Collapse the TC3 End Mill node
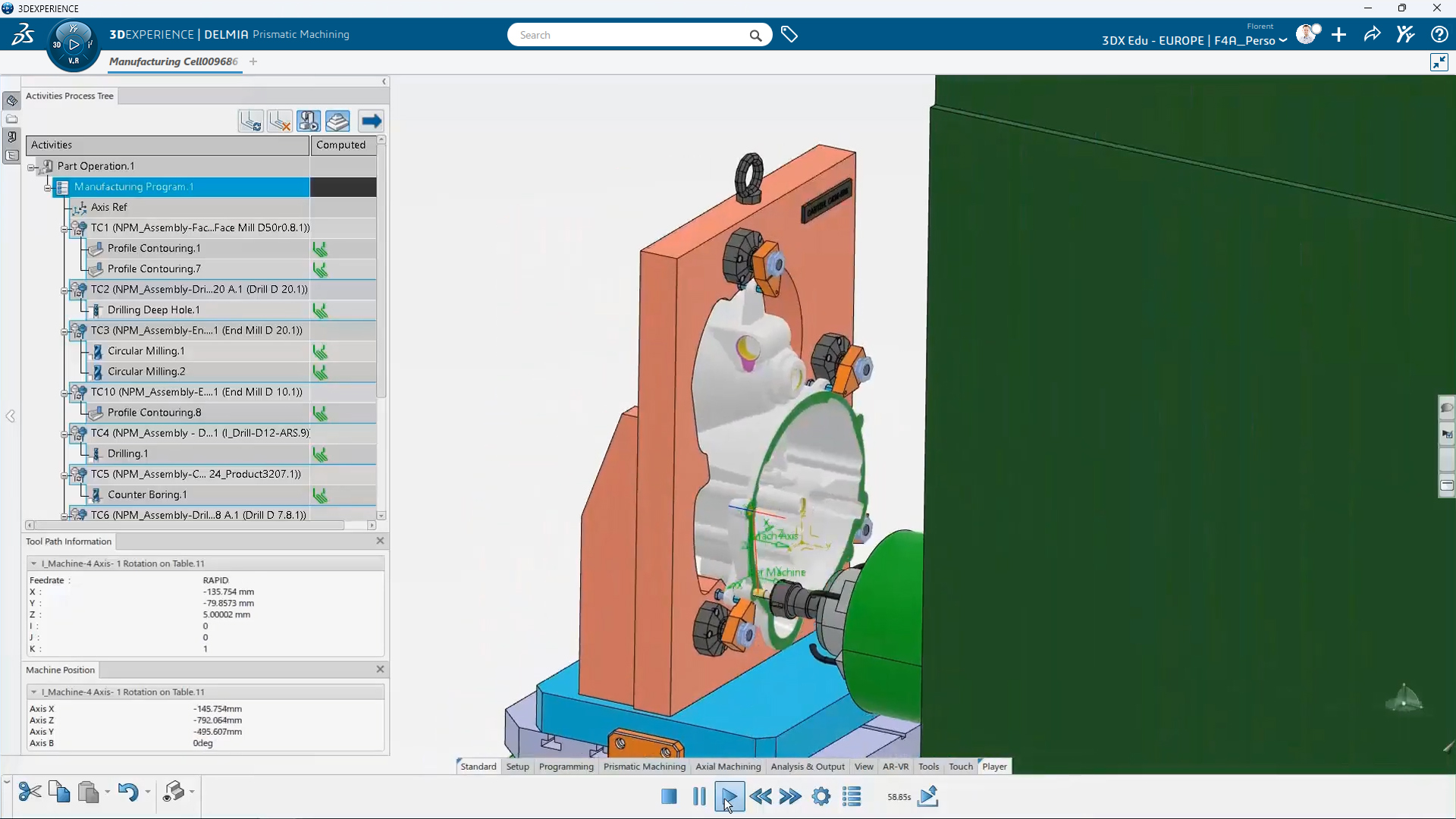1456x819 pixels. (64, 331)
